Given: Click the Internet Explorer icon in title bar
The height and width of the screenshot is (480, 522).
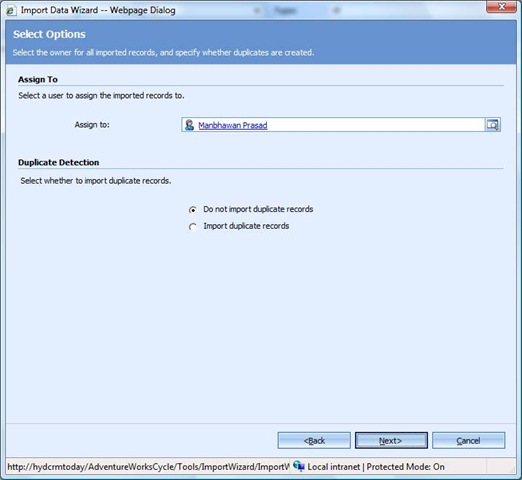Looking at the screenshot, I should click(x=11, y=10).
